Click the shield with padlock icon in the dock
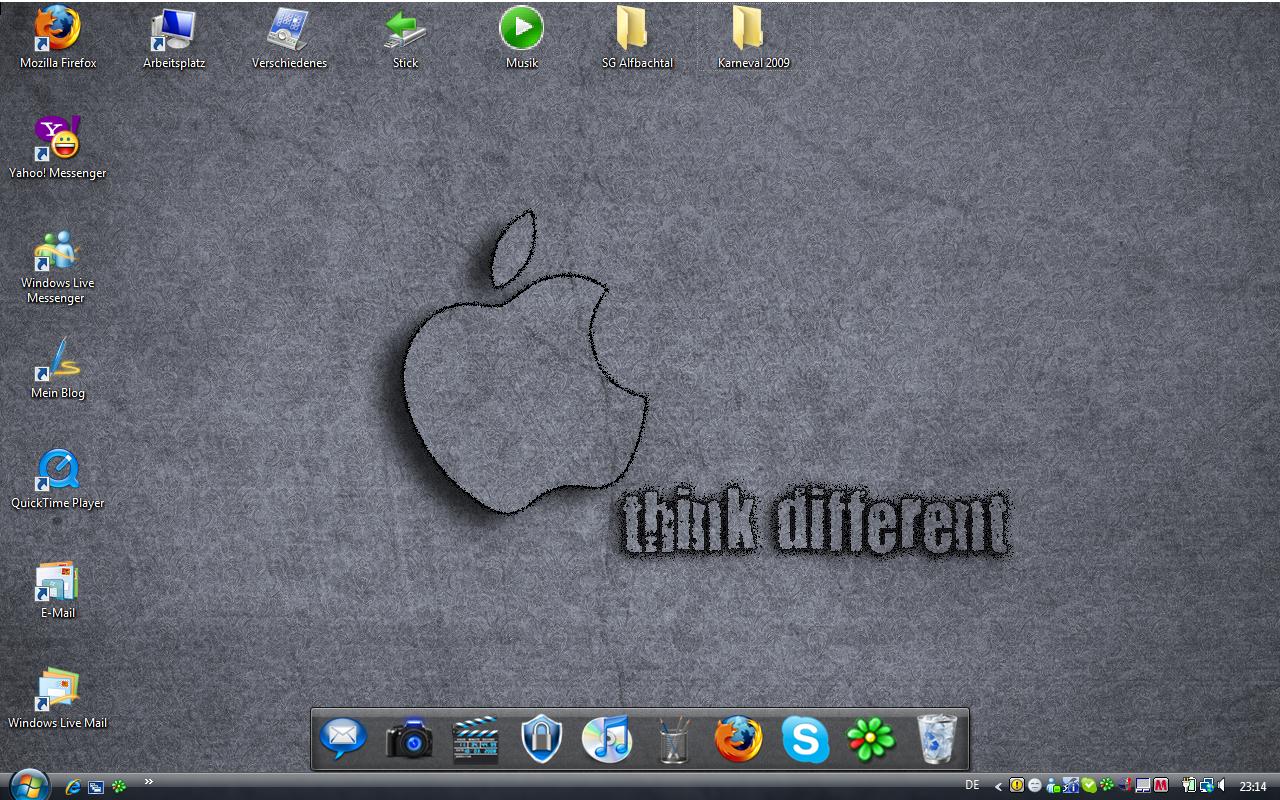Image resolution: width=1280 pixels, height=800 pixels. tap(541, 740)
